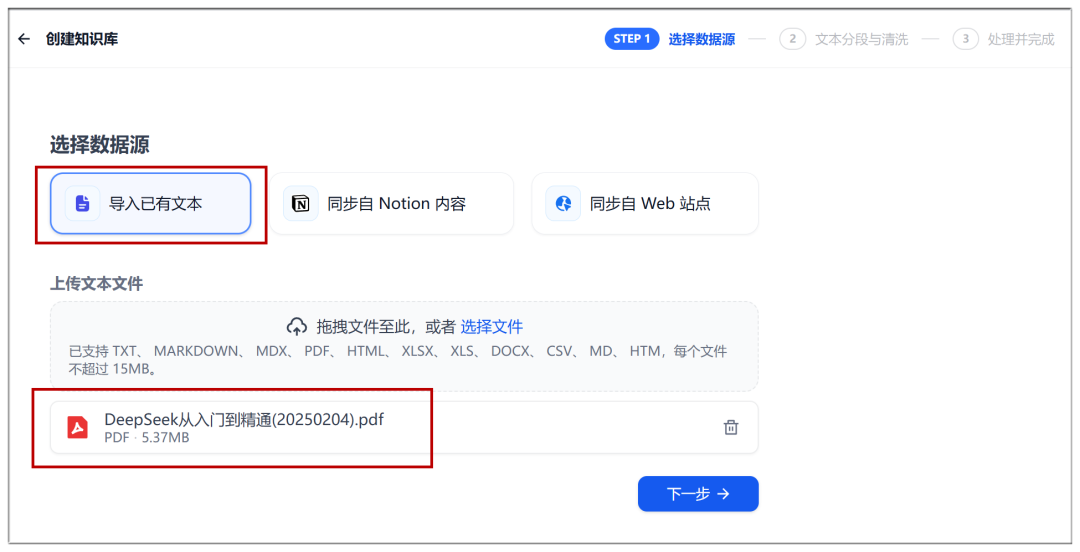
Task: Click the globe icon for Web 站点
Action: 563,203
